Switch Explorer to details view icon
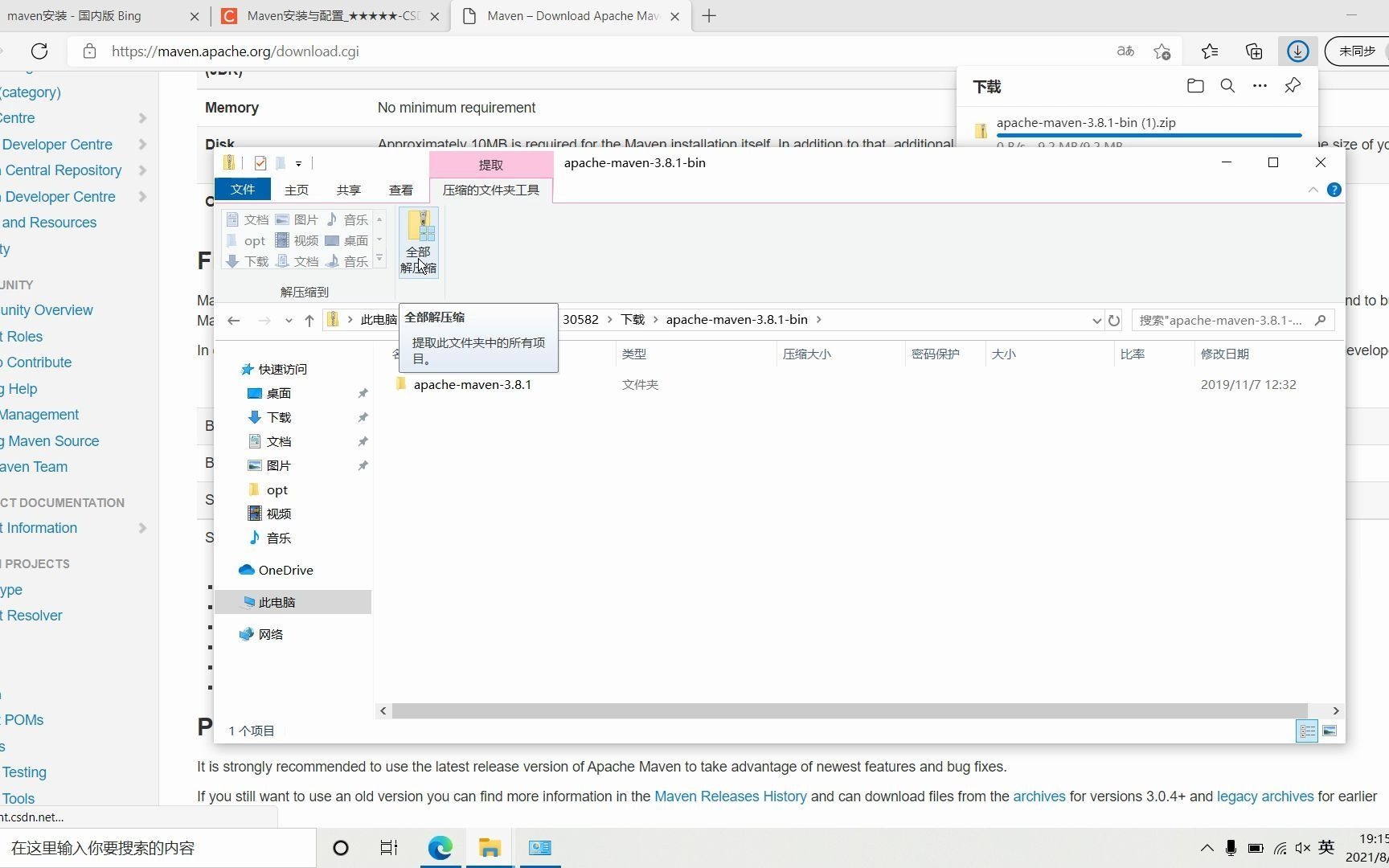Viewport: 1389px width, 868px height. tap(1308, 731)
